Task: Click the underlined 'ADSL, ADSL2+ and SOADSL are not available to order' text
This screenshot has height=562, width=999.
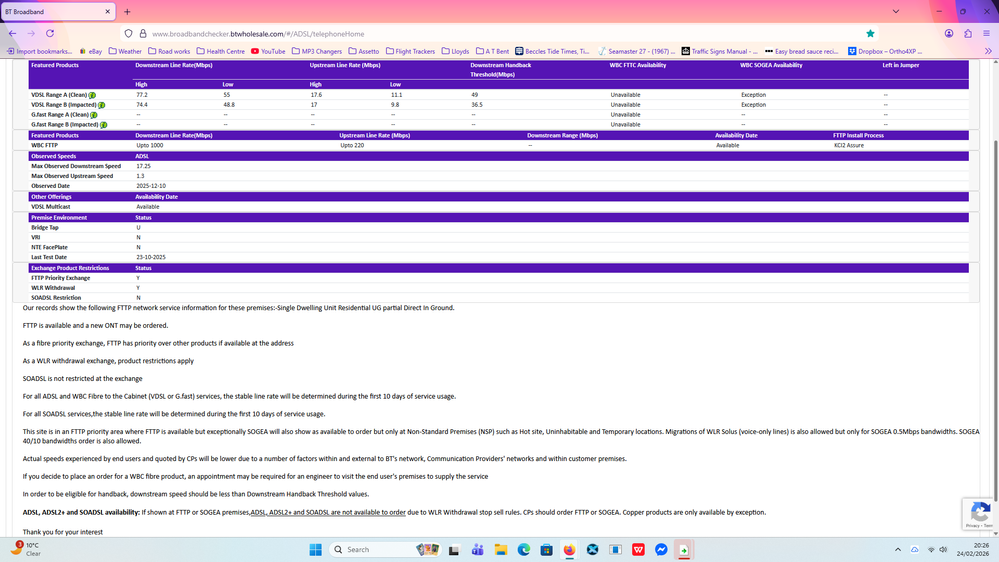Action: (x=328, y=512)
